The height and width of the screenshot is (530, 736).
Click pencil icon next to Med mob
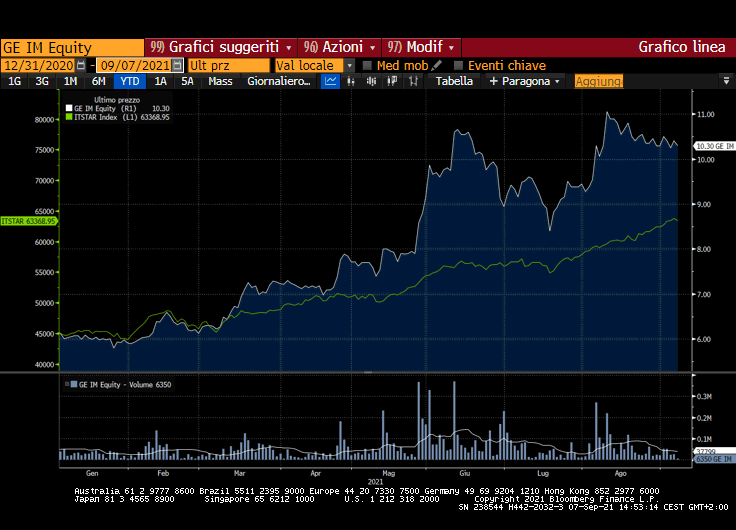[436, 65]
